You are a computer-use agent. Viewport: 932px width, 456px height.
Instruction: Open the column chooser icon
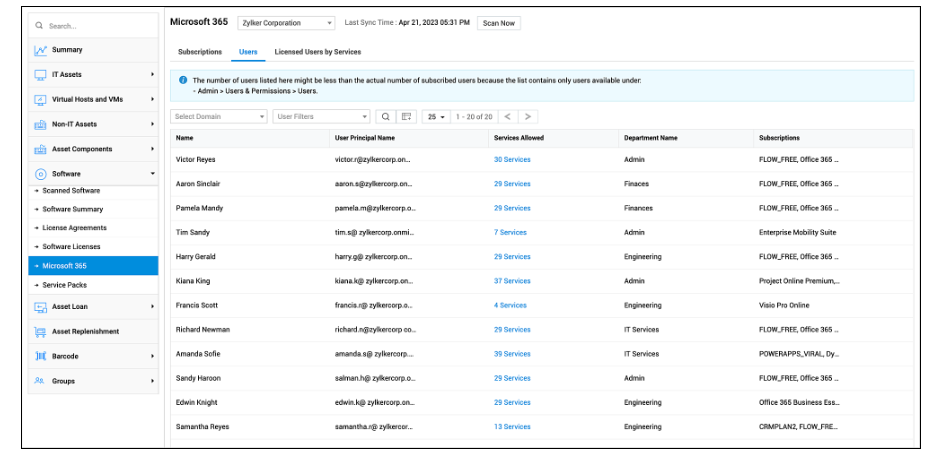coord(406,117)
